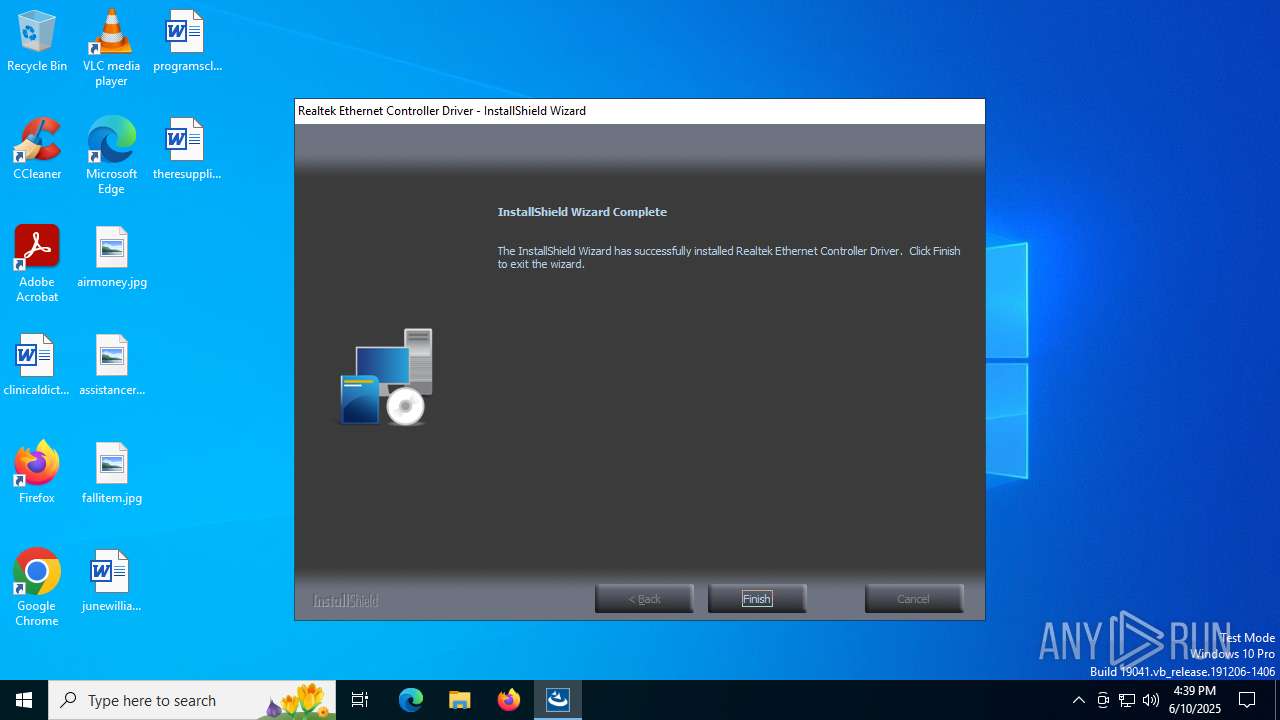Select assistancer... image file

112,366
